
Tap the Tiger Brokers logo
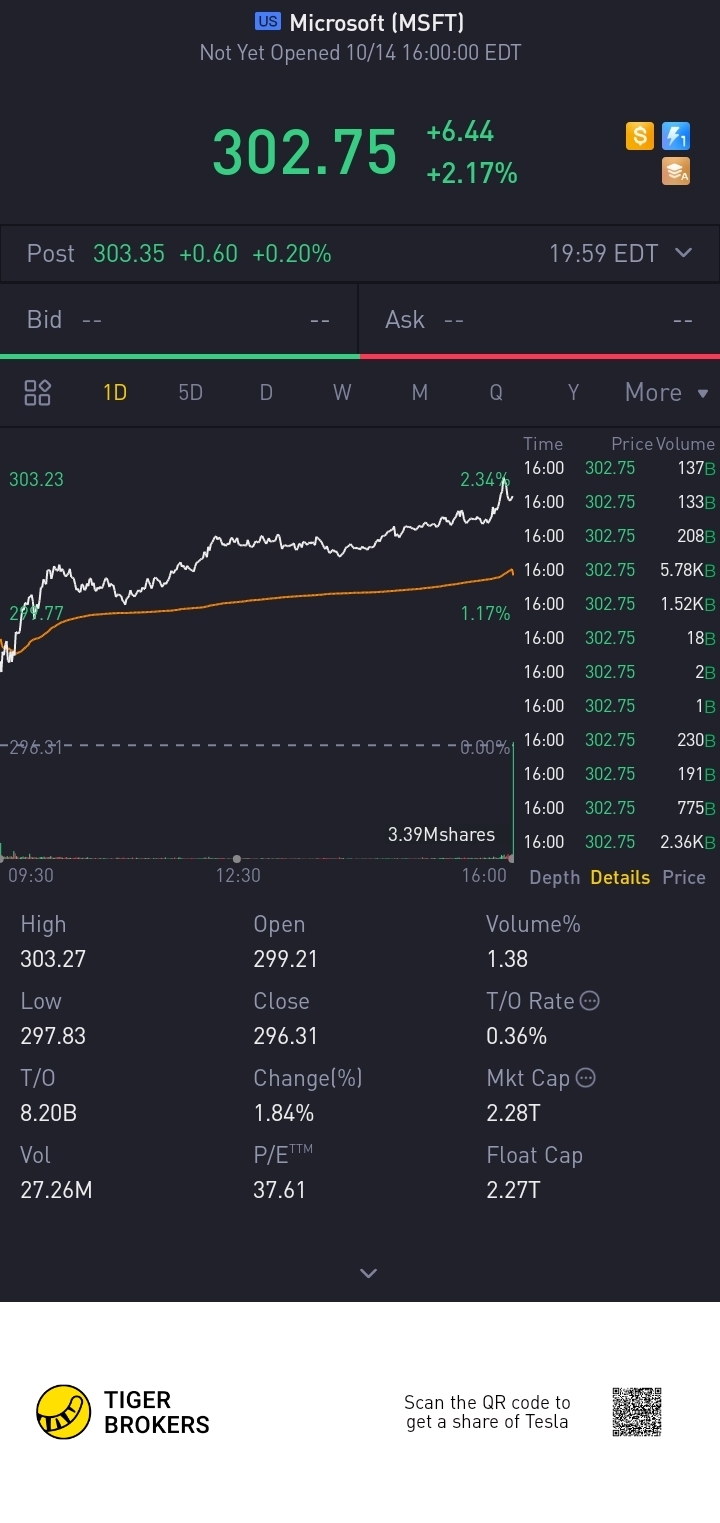click(x=123, y=1412)
